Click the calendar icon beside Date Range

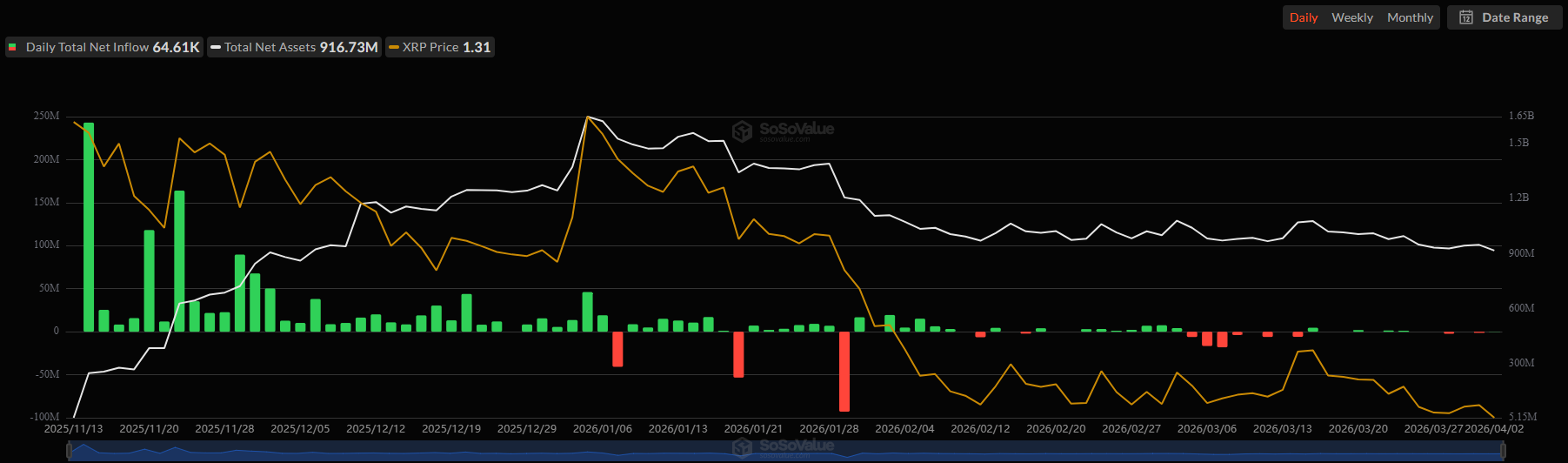[1466, 17]
